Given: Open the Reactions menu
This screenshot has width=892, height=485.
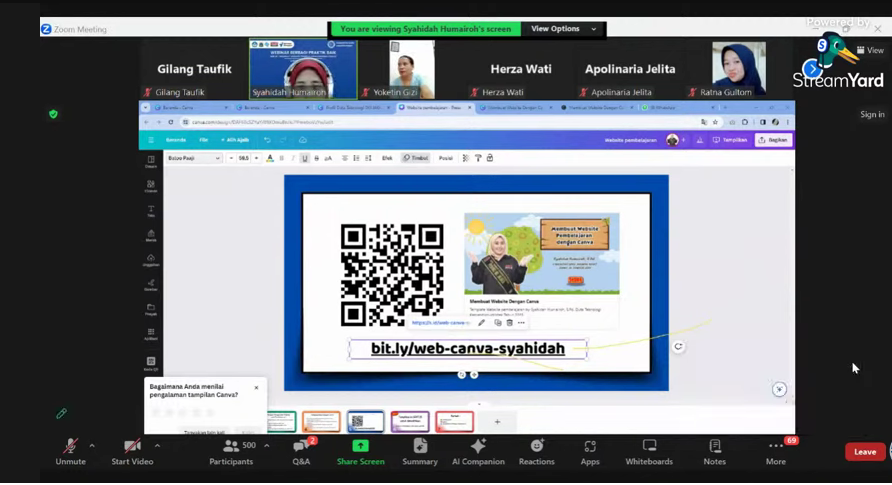Looking at the screenshot, I should click(536, 452).
